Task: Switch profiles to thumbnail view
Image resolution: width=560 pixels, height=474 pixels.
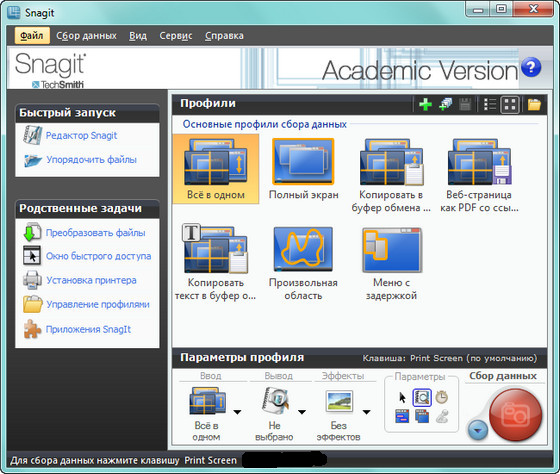Action: point(510,105)
